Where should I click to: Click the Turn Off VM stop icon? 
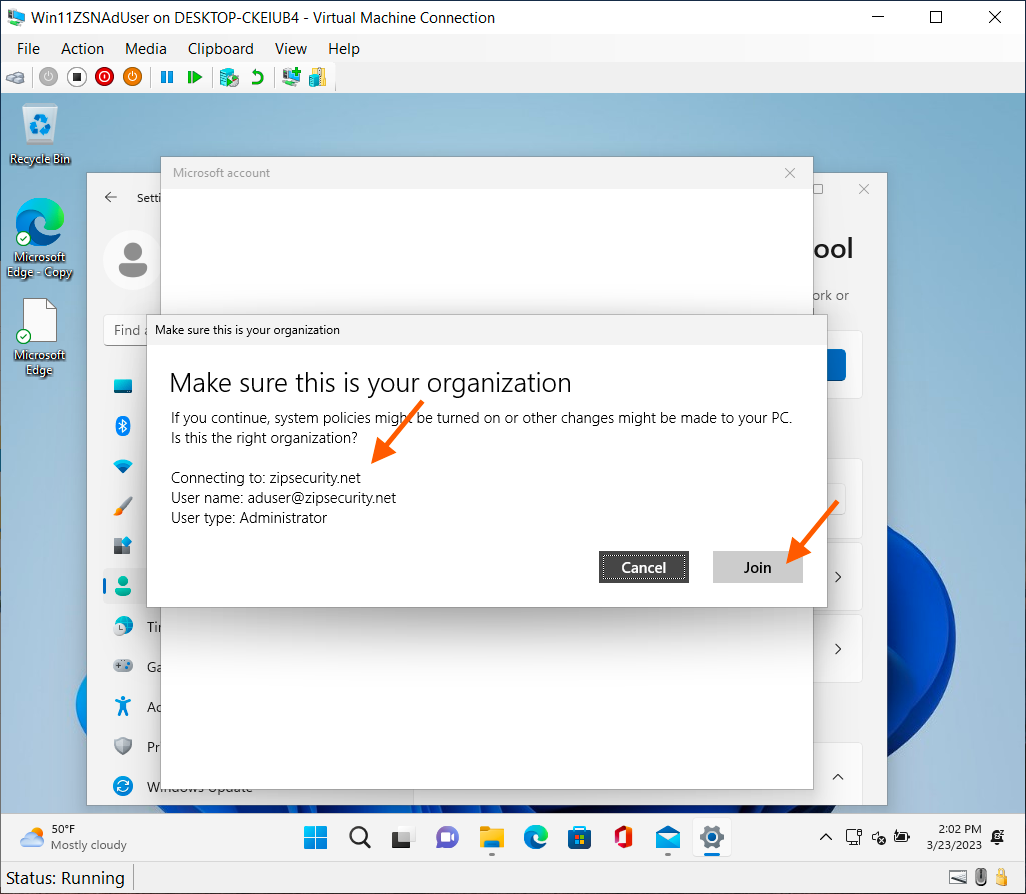coord(76,77)
